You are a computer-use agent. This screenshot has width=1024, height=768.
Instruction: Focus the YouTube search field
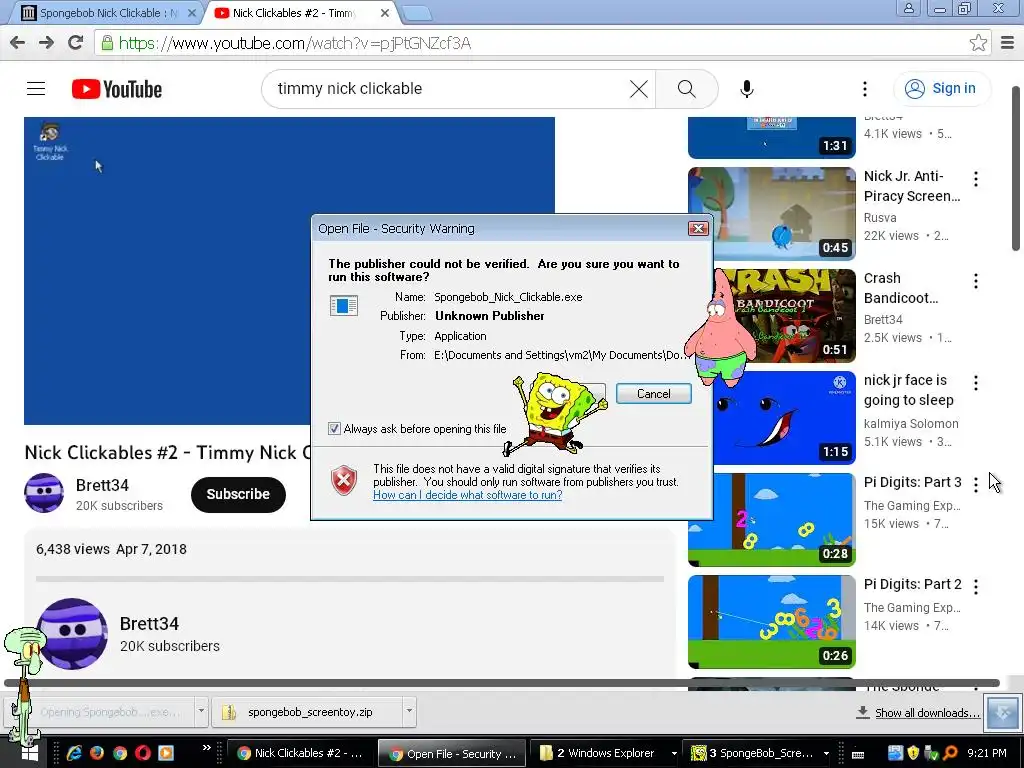[451, 89]
